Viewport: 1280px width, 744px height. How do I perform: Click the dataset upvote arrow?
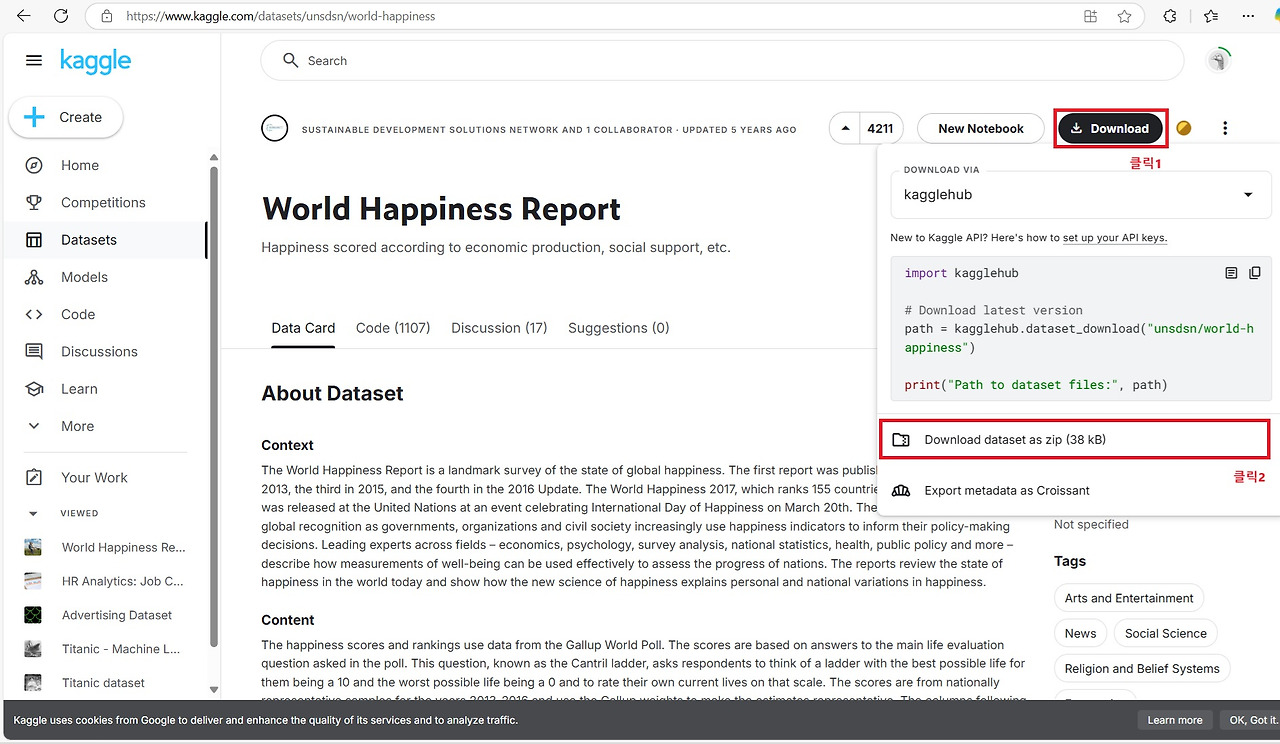coord(846,128)
